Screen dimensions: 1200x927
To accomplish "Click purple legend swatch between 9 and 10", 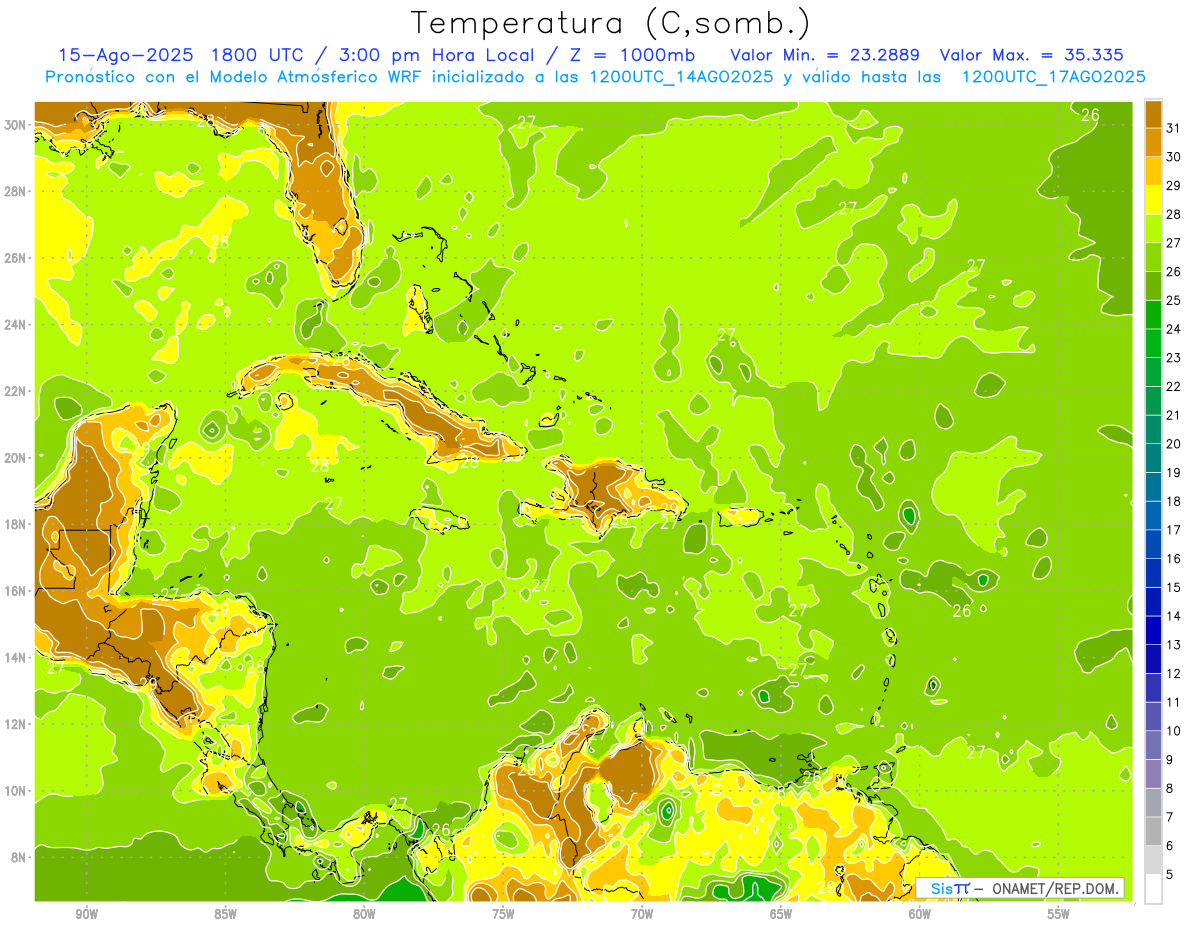I will coord(1153,745).
